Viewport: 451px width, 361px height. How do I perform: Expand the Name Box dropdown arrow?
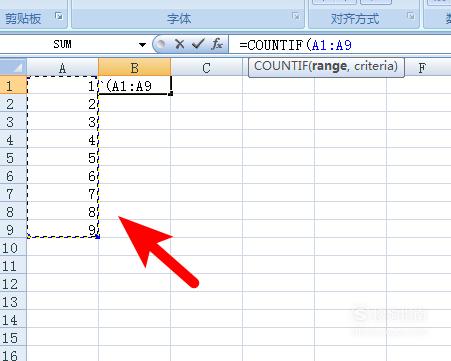[142, 44]
